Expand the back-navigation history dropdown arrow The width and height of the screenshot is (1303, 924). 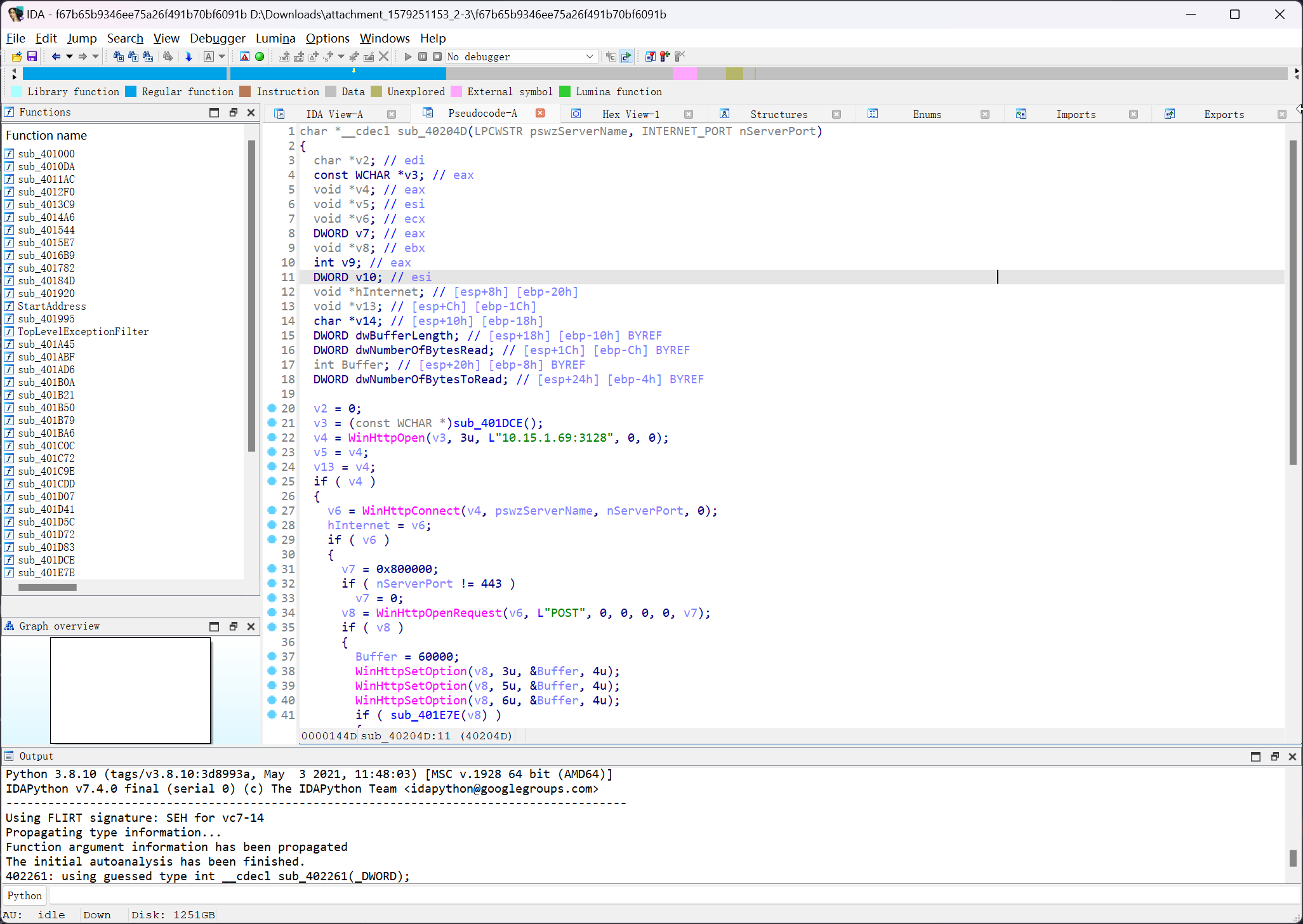(x=69, y=56)
